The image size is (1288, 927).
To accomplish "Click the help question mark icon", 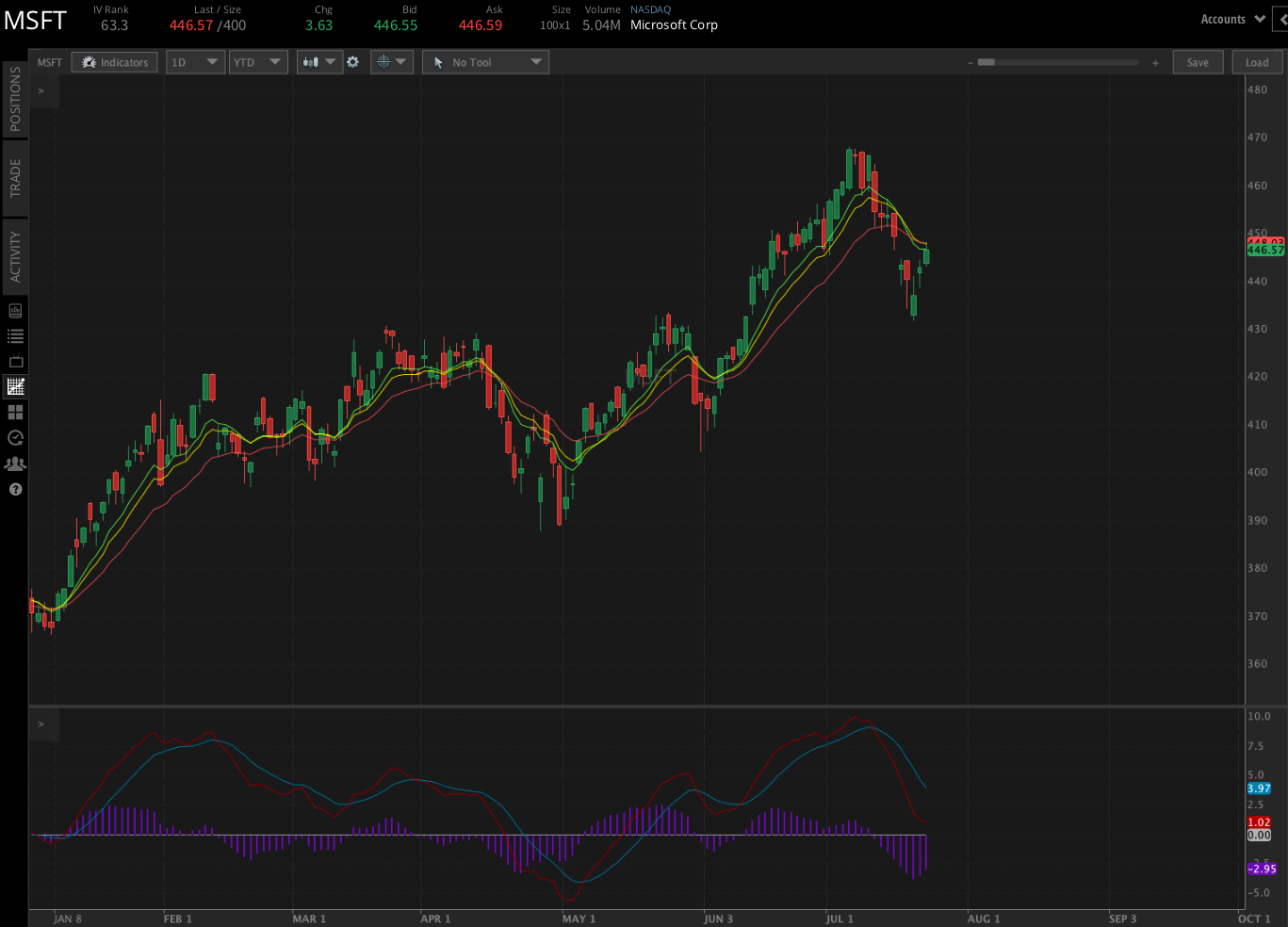I will 15,489.
